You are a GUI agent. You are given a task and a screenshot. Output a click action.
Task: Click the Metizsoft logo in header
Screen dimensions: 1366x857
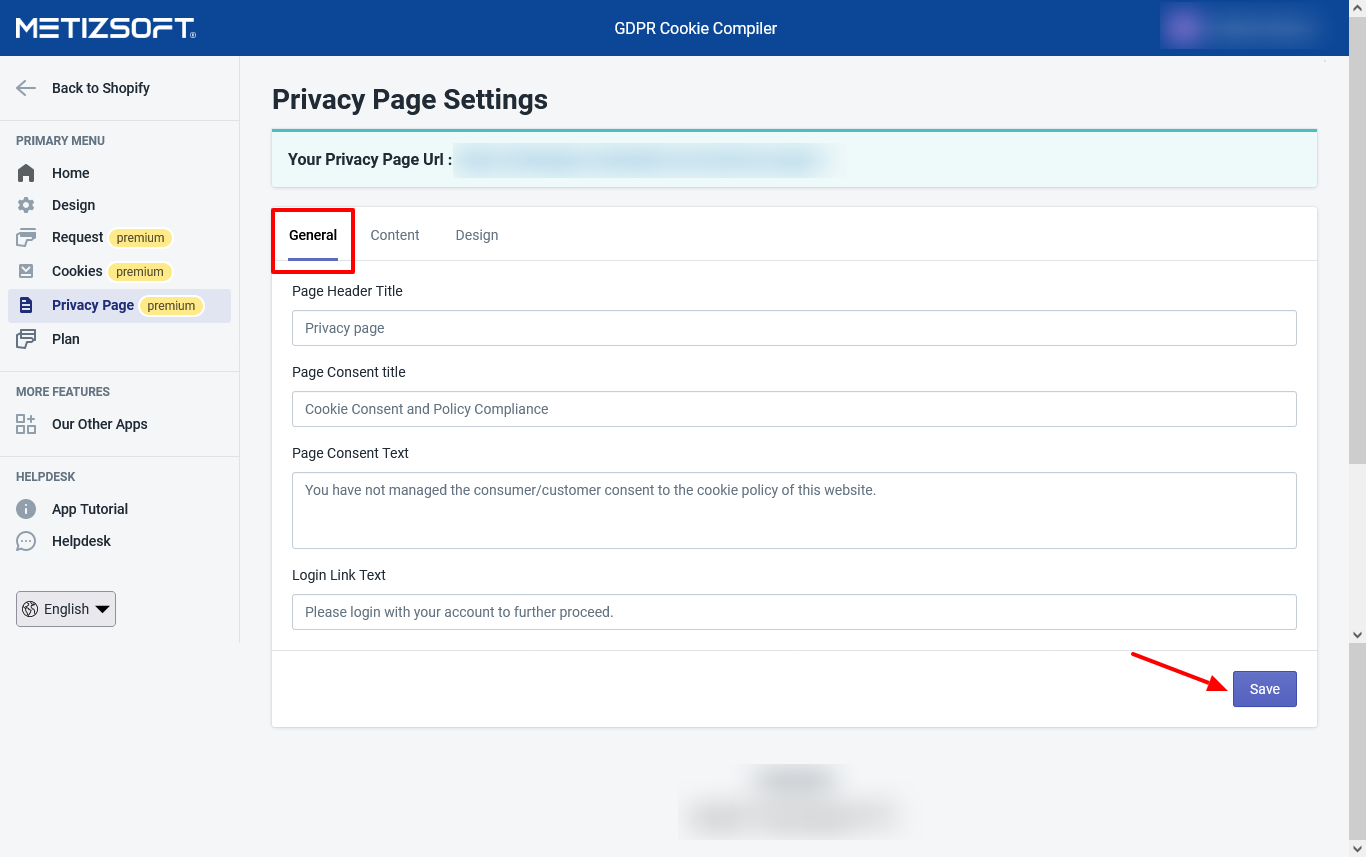point(106,28)
